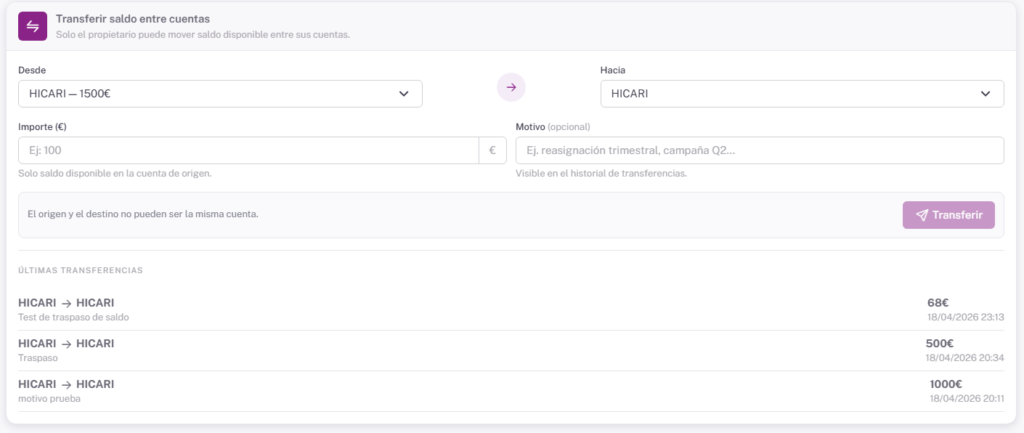Select the 'motivo prueba' transfer entry
Image resolution: width=1024 pixels, height=433 pixels.
click(x=52, y=398)
